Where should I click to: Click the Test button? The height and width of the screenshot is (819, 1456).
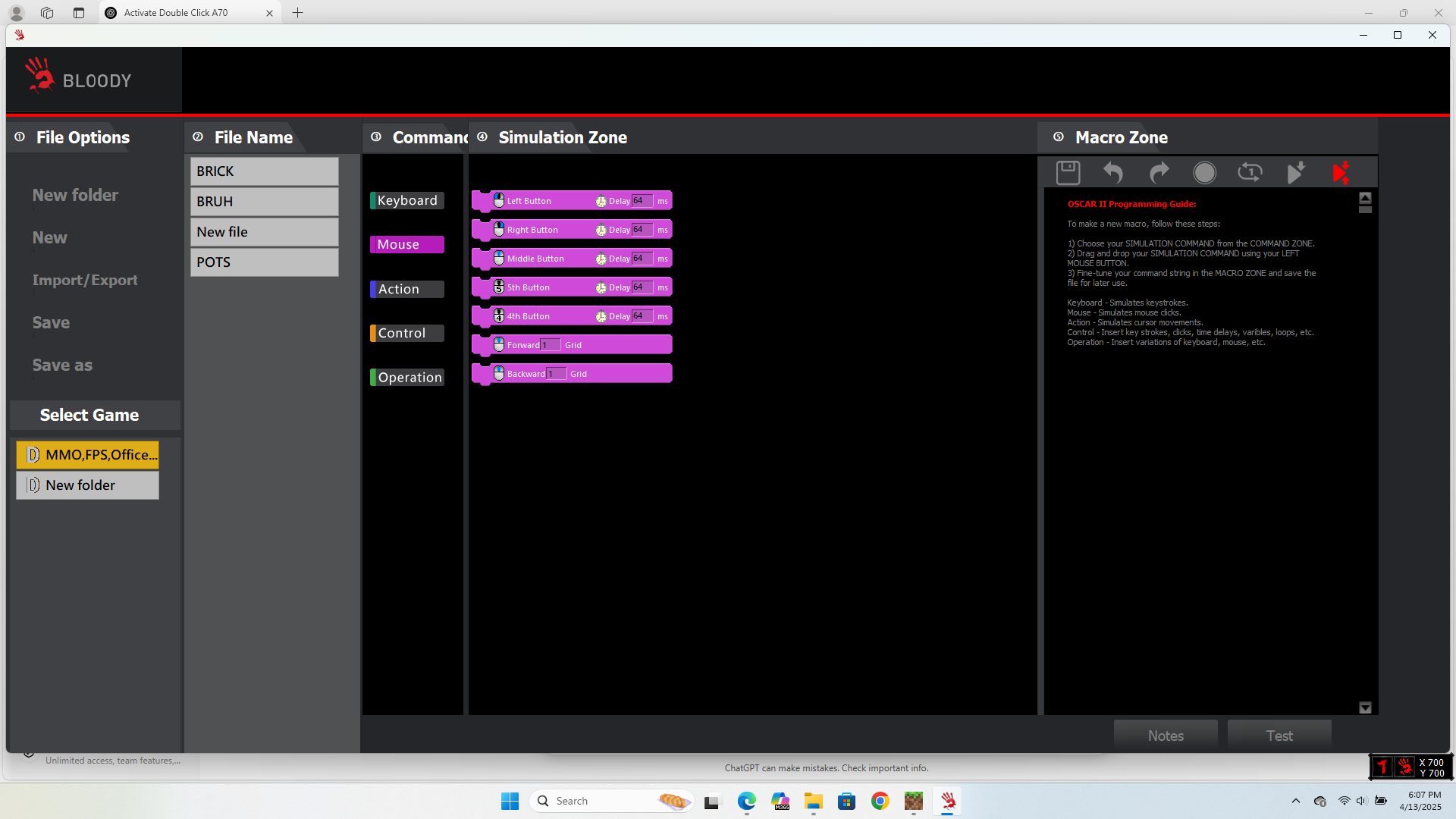(x=1279, y=736)
